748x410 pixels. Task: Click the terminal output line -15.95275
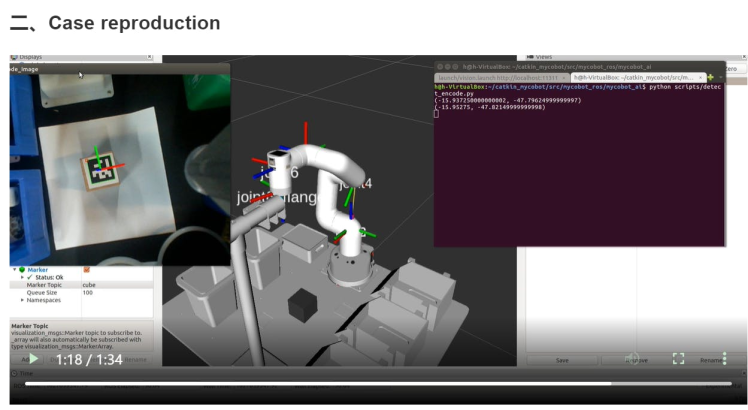tap(489, 107)
